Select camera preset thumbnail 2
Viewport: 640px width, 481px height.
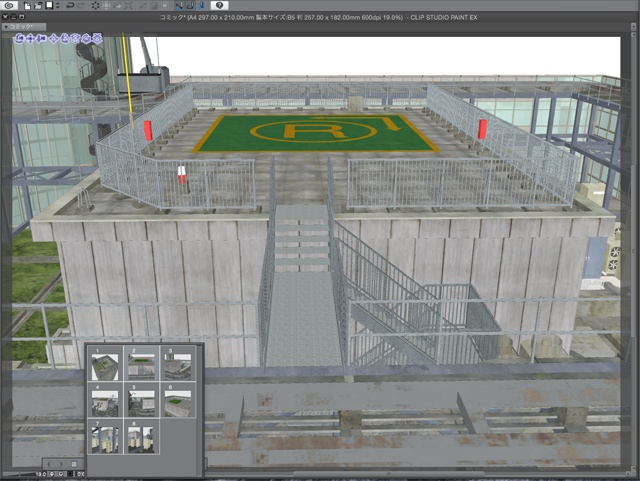(141, 364)
